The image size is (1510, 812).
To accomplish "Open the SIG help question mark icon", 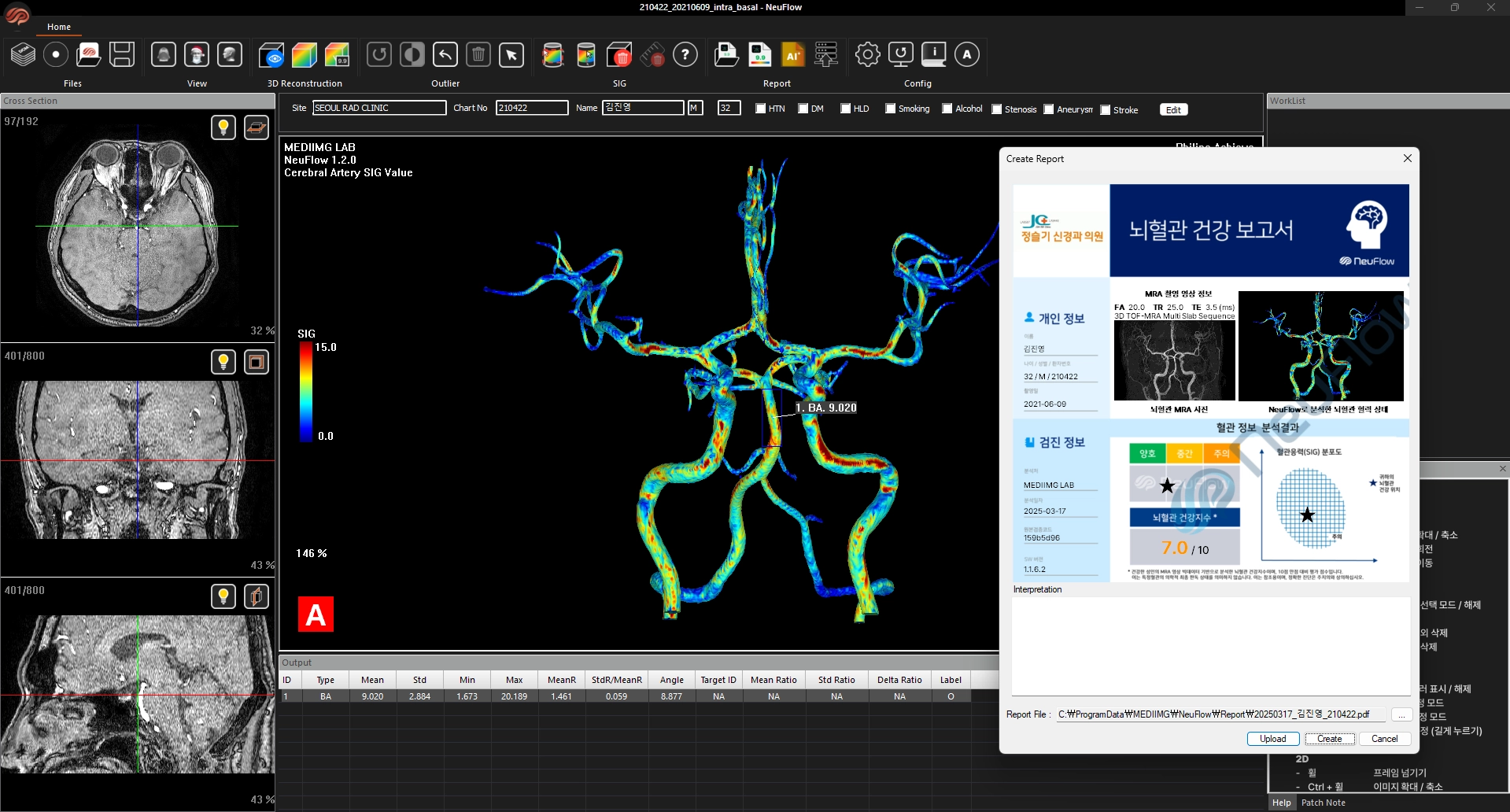I will [x=685, y=55].
